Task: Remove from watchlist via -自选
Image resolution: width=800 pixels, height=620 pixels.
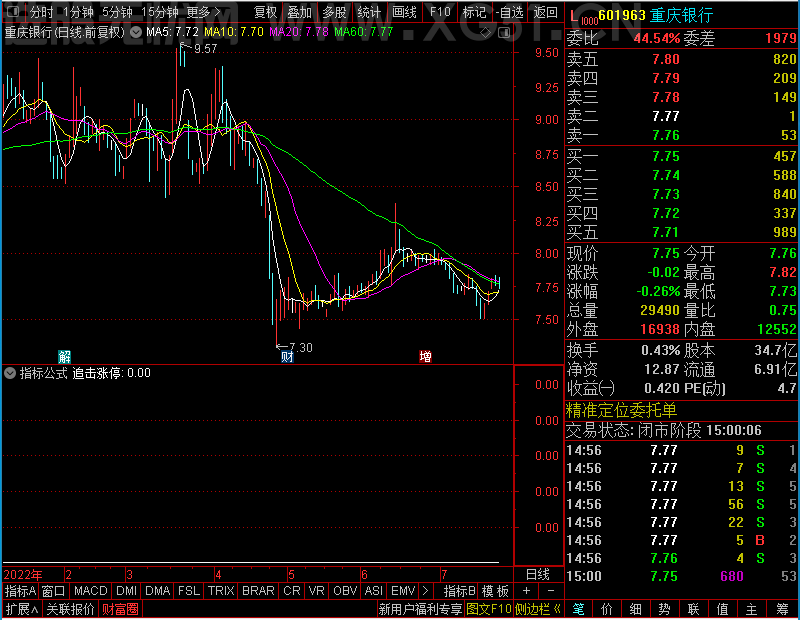Action: (x=510, y=12)
